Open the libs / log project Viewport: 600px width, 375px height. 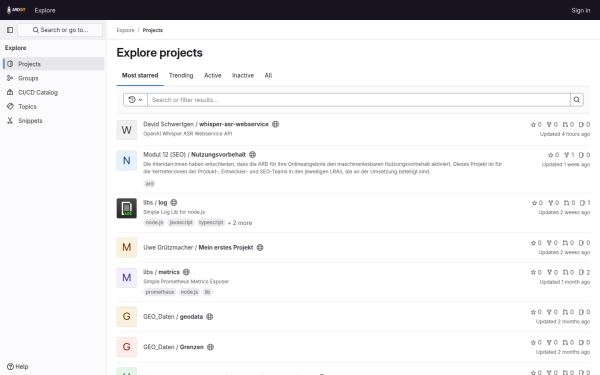155,202
